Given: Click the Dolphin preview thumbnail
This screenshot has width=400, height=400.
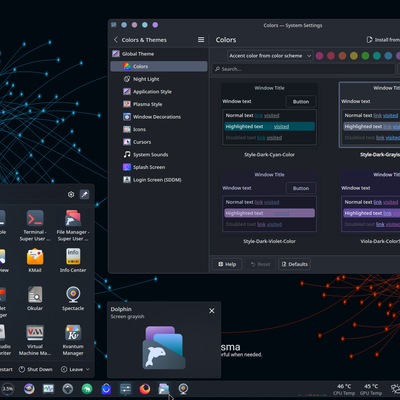Looking at the screenshot, I should tap(164, 347).
